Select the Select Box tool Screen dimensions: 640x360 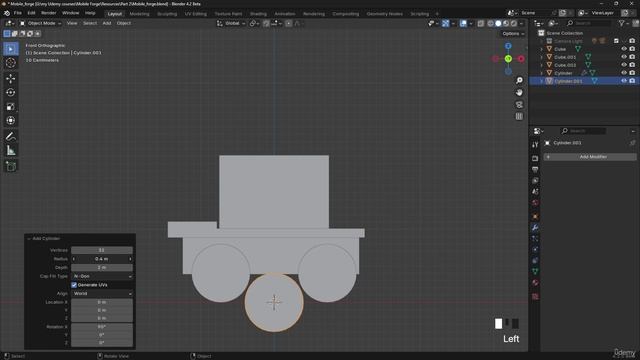click(x=11, y=49)
